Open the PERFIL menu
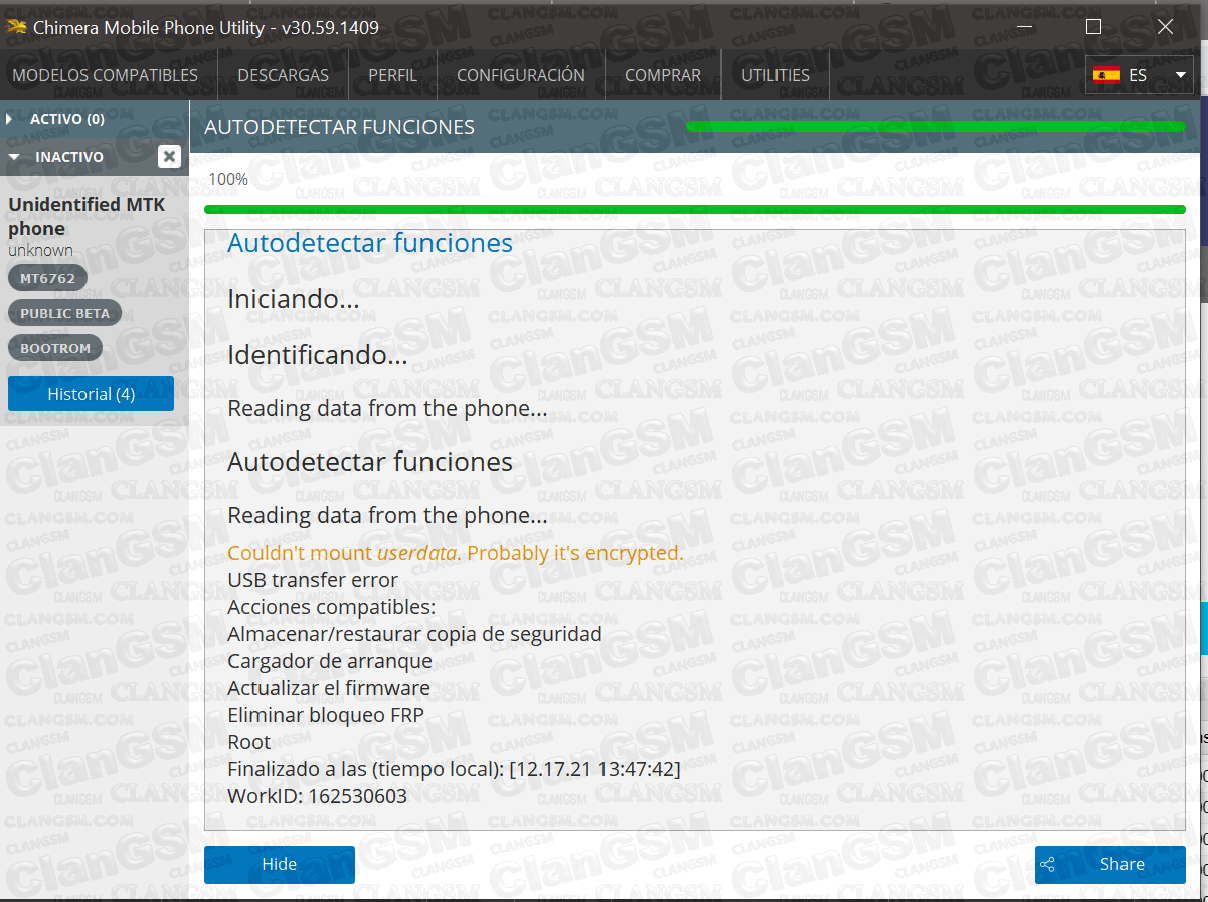The width and height of the screenshot is (1208, 902). point(392,75)
